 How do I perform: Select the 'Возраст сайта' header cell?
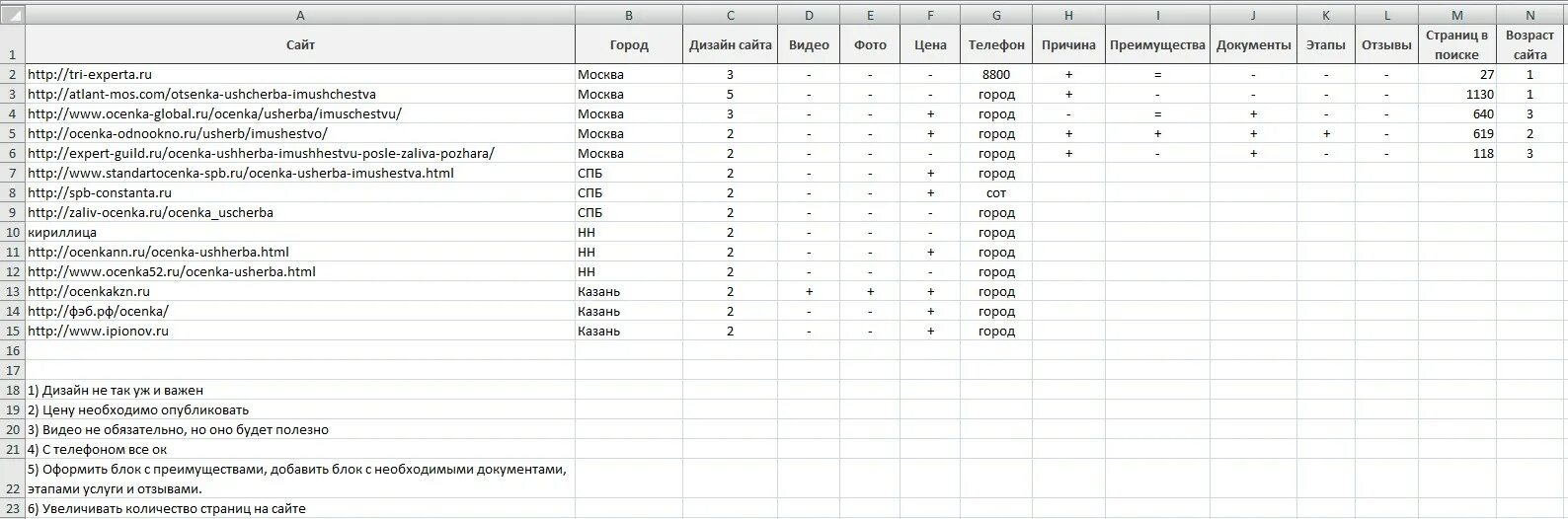pos(1530,44)
